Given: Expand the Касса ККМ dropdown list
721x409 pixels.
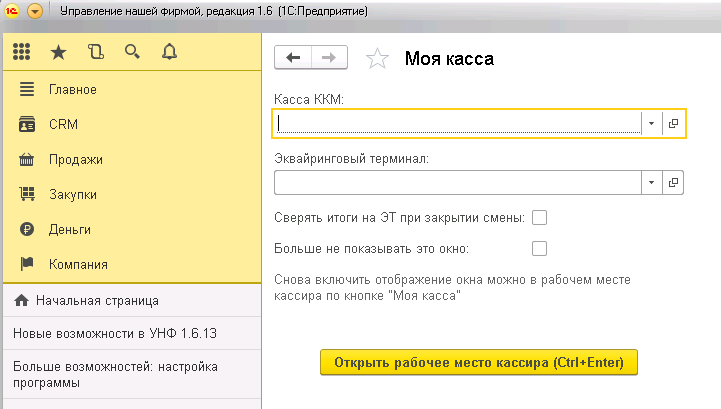Looking at the screenshot, I should click(x=652, y=123).
